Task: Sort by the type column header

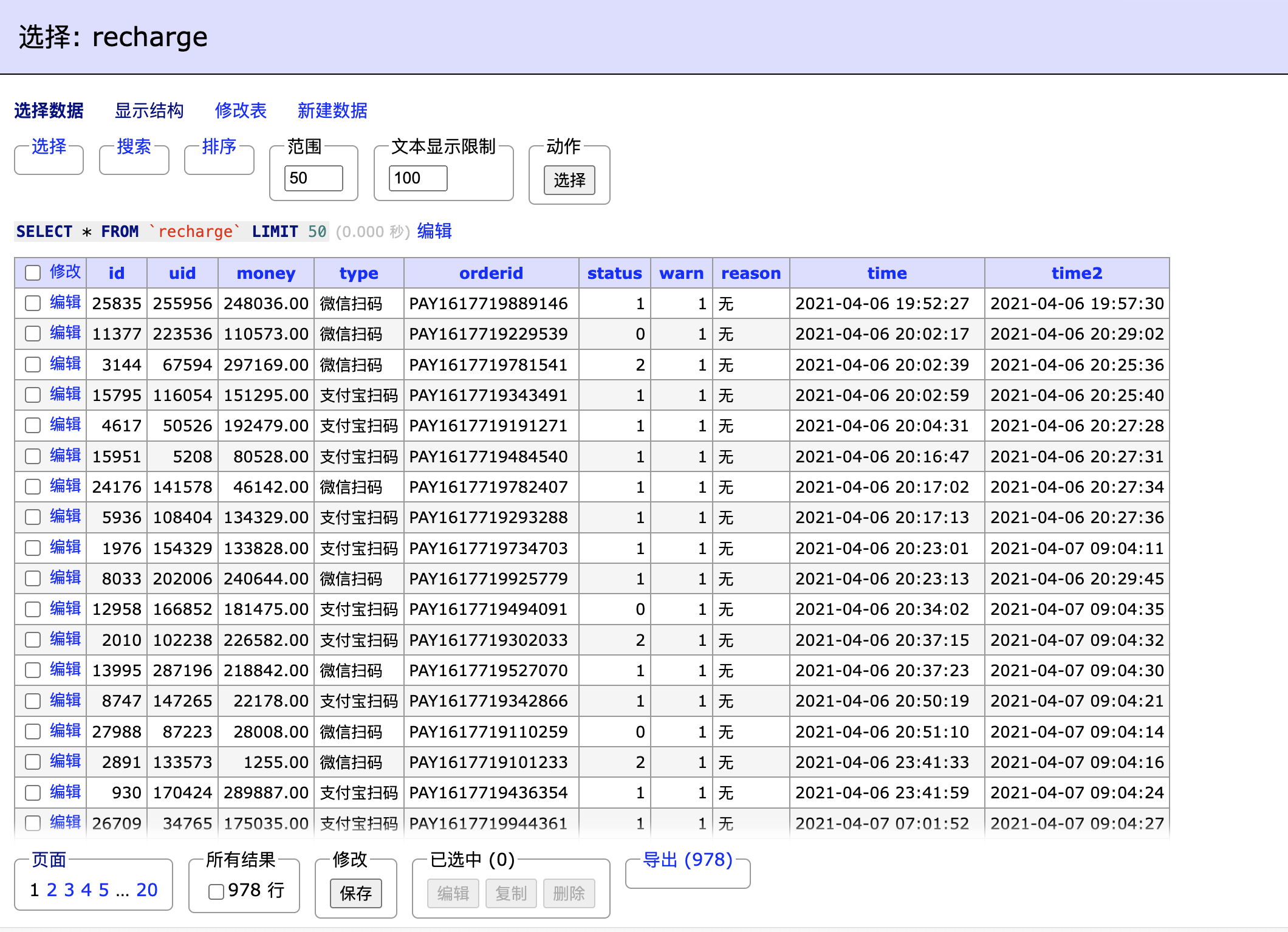Action: 358,273
